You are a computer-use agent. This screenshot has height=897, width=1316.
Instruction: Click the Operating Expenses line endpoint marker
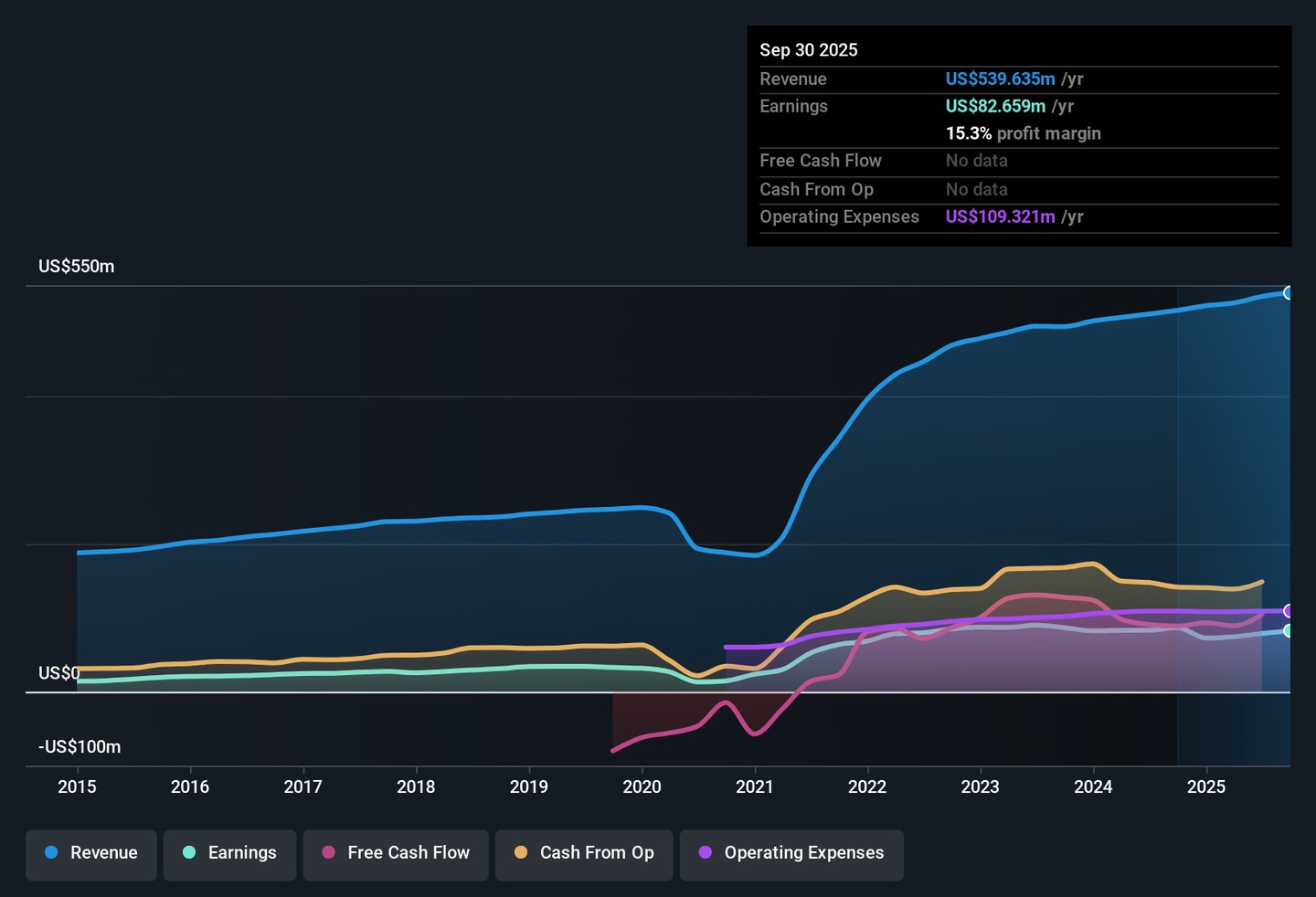1289,611
